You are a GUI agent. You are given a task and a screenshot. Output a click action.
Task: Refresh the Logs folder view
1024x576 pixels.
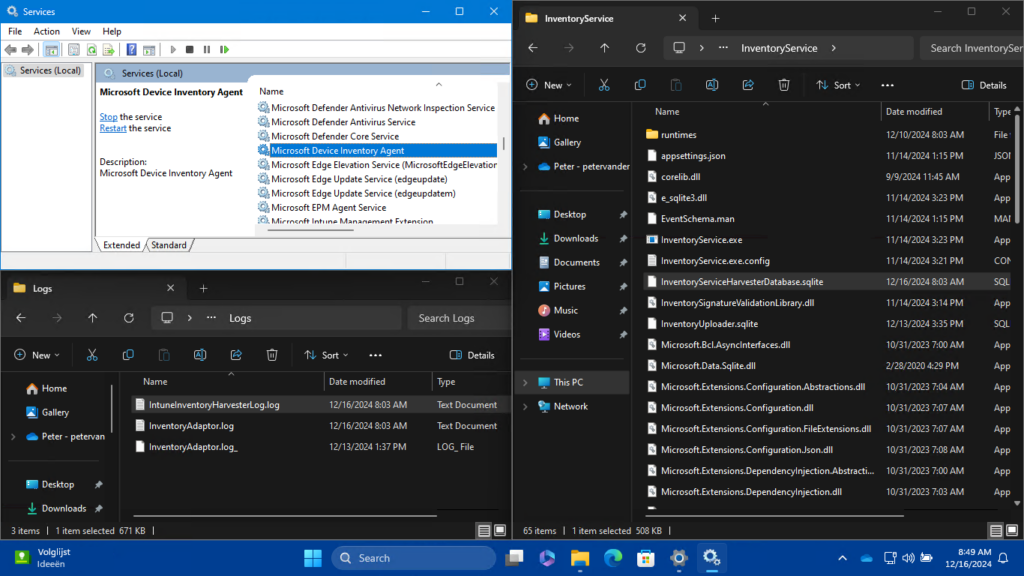(129, 318)
